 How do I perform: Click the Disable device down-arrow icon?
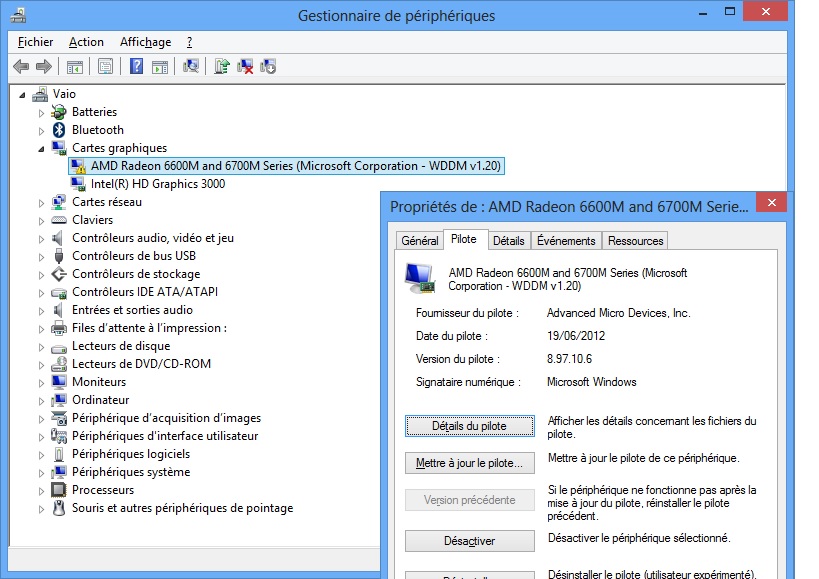click(268, 66)
